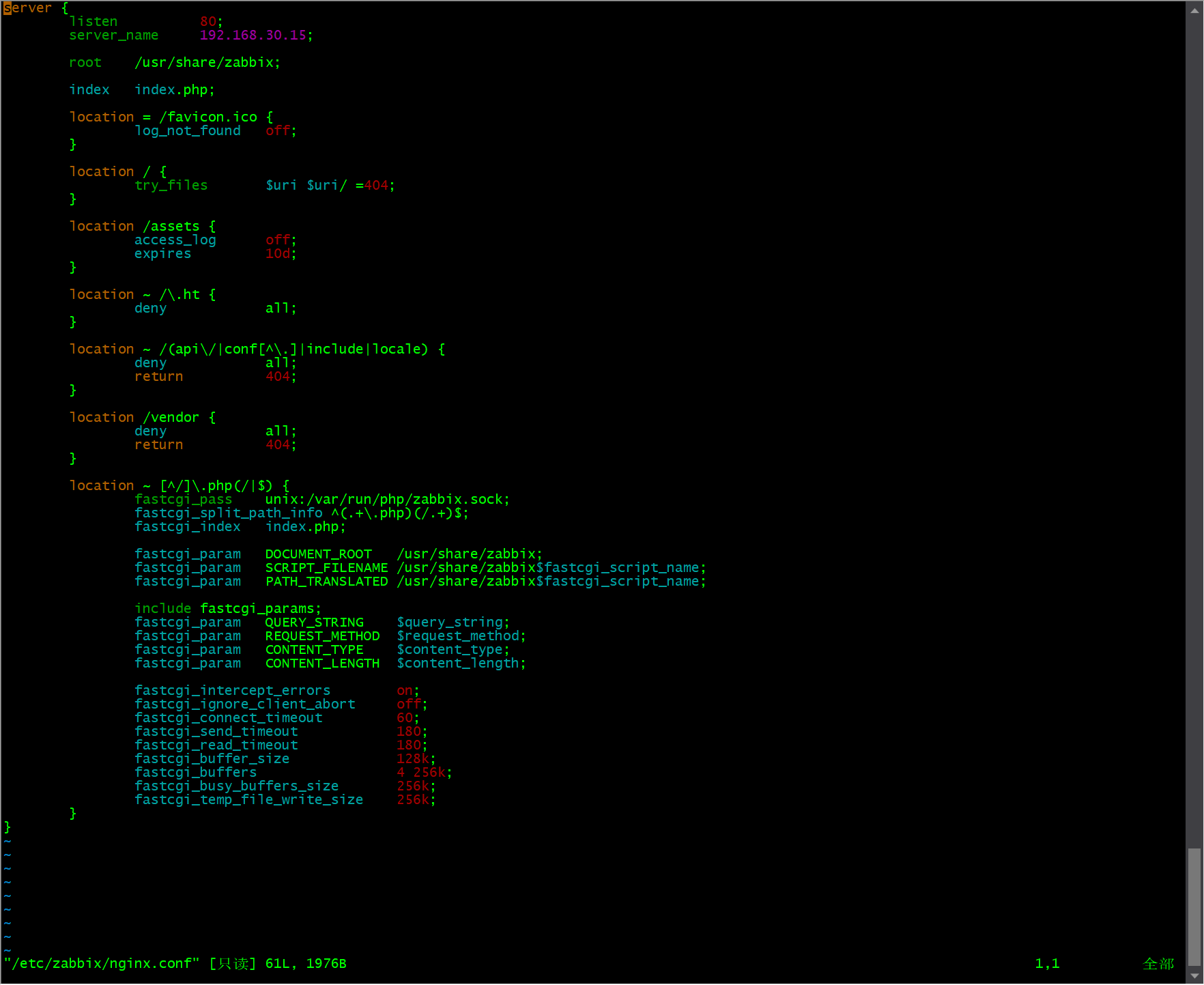Click '/vendor' in the location line
1204x985 pixels.
[x=171, y=417]
